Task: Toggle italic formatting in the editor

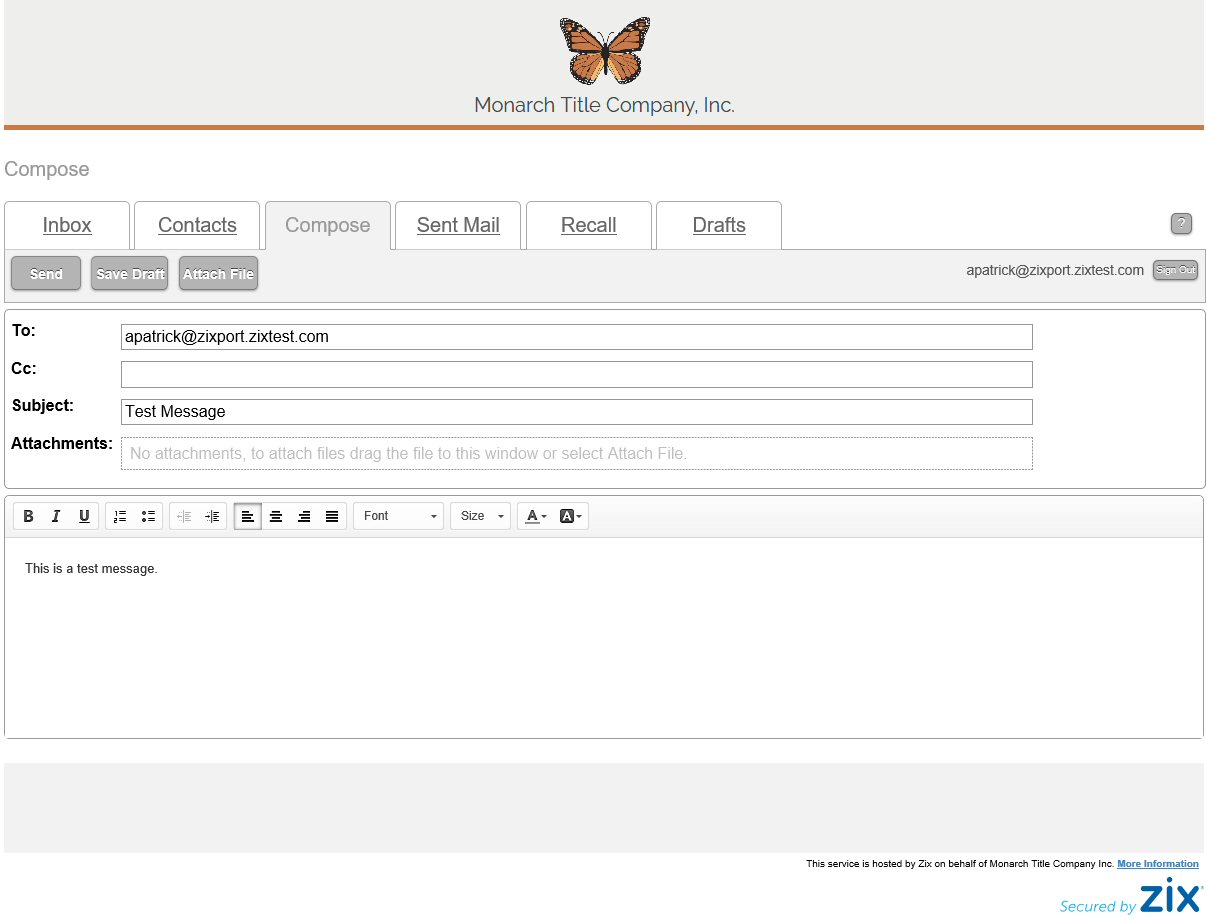Action: click(x=56, y=516)
